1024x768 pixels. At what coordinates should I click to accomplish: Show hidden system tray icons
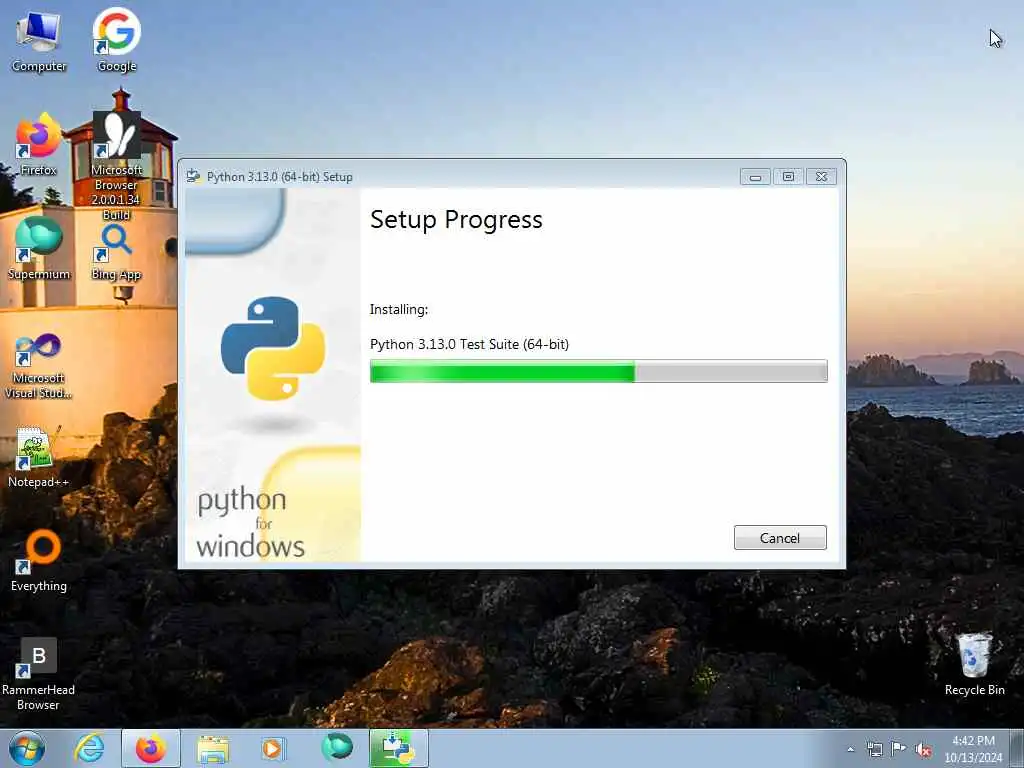pos(850,750)
